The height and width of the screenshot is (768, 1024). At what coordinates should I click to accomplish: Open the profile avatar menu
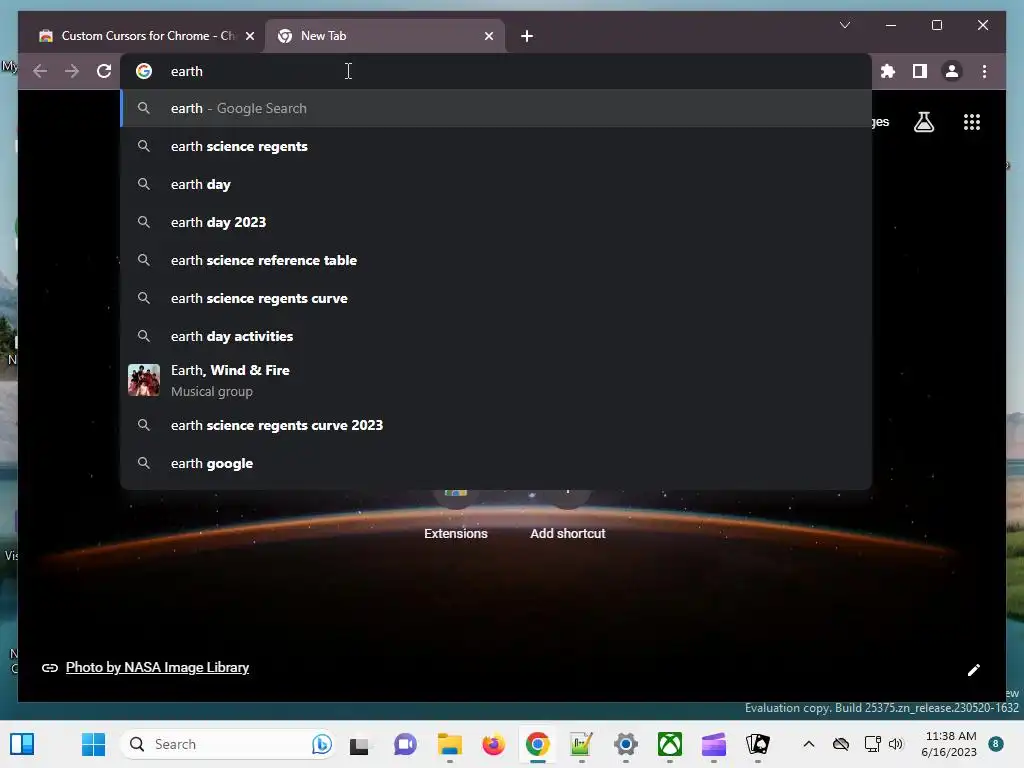tap(952, 71)
